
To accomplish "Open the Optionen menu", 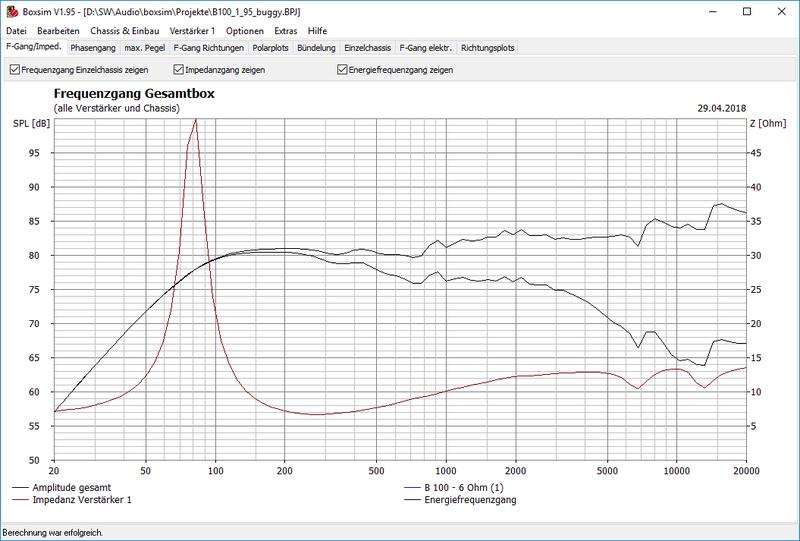I will [x=245, y=31].
